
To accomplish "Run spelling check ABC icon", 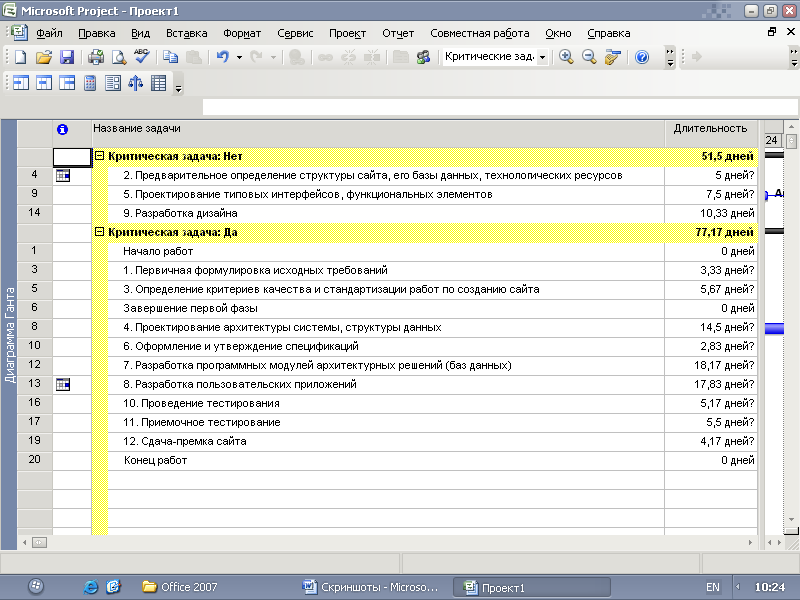I will [142, 56].
